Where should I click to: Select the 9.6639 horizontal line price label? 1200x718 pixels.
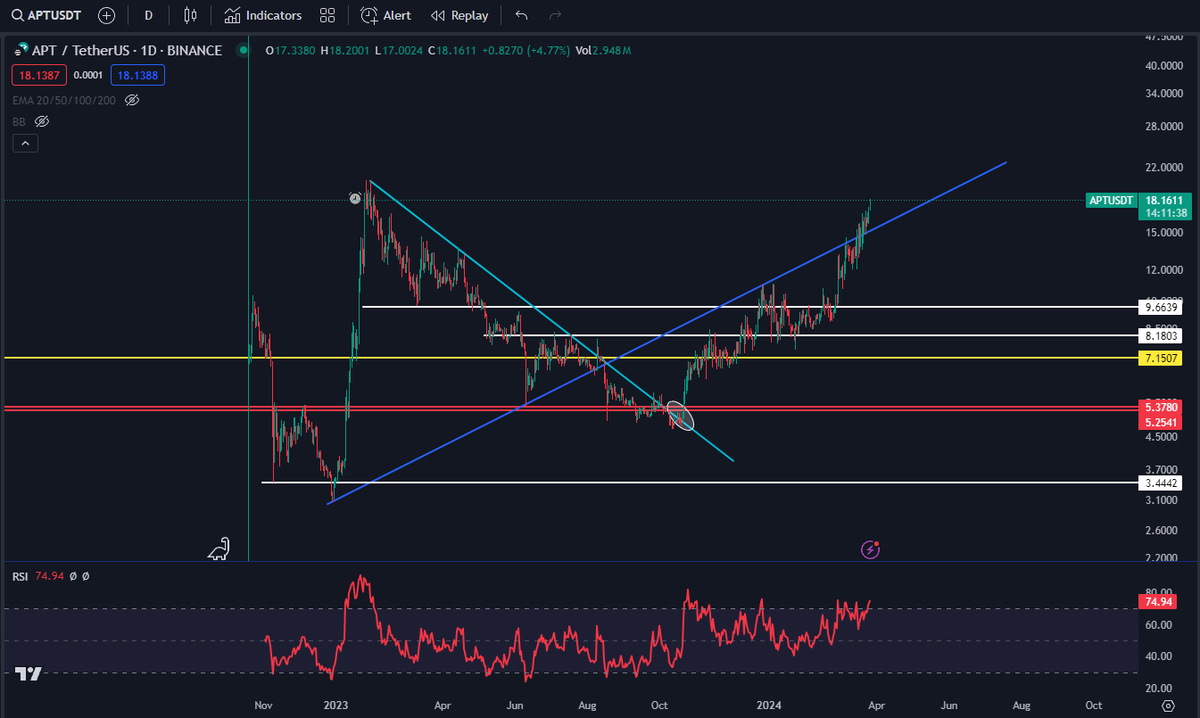[x=1160, y=308]
